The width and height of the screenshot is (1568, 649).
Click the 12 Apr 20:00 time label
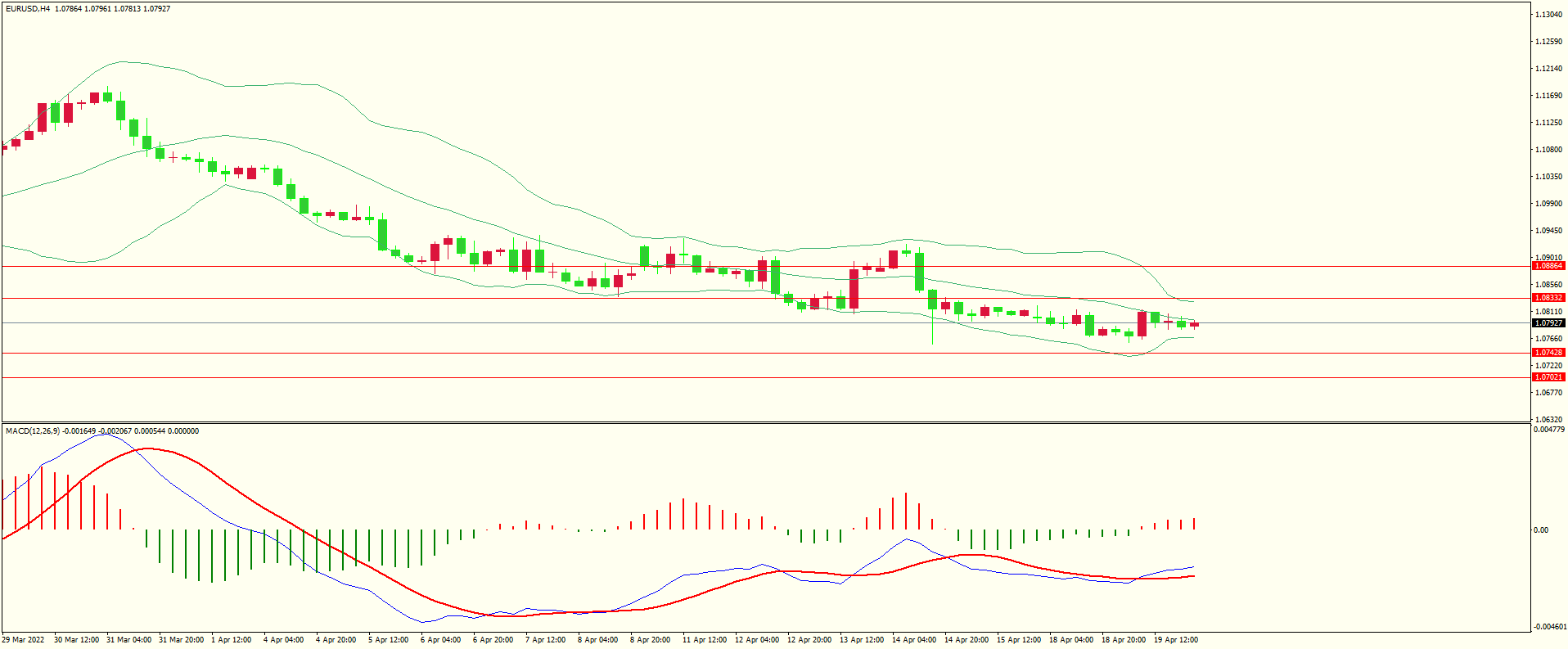[809, 640]
